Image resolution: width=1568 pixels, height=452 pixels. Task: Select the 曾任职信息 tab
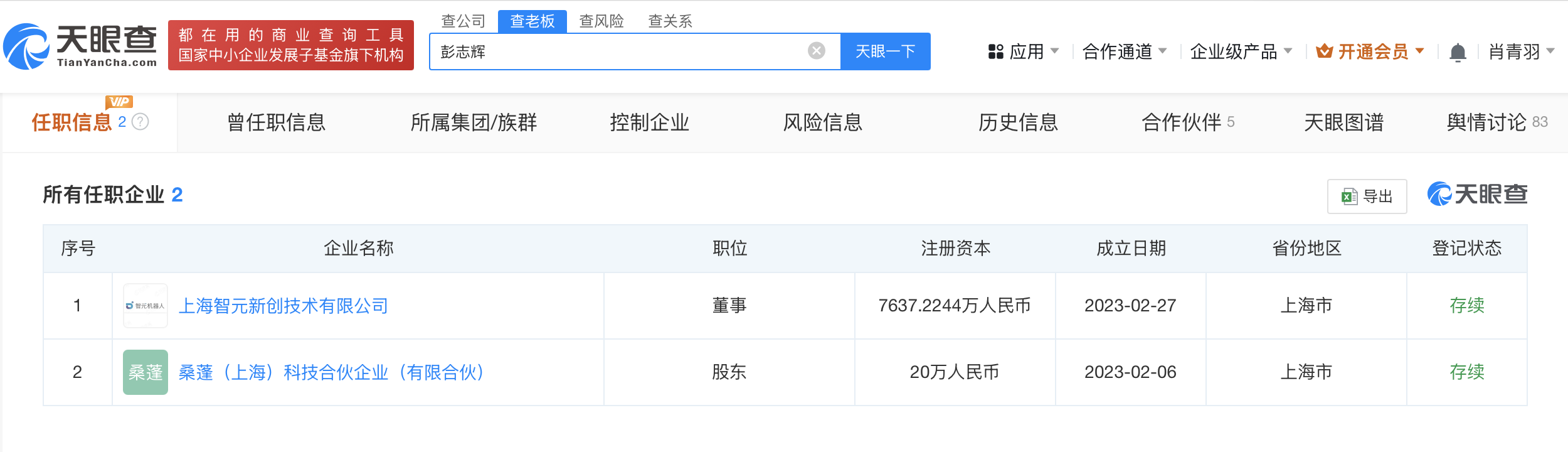pos(277,122)
